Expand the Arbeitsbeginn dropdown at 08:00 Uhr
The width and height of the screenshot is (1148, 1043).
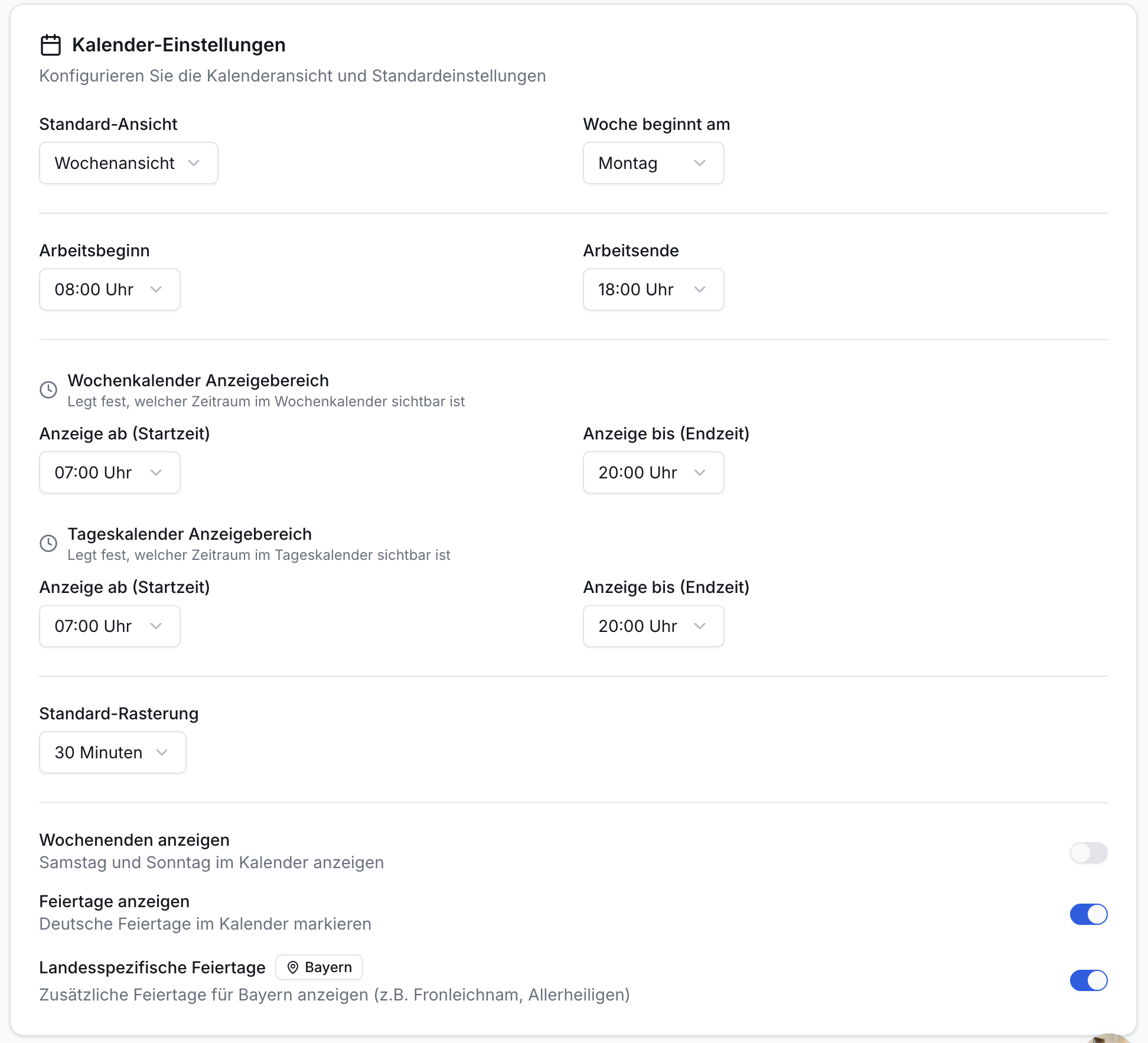110,289
